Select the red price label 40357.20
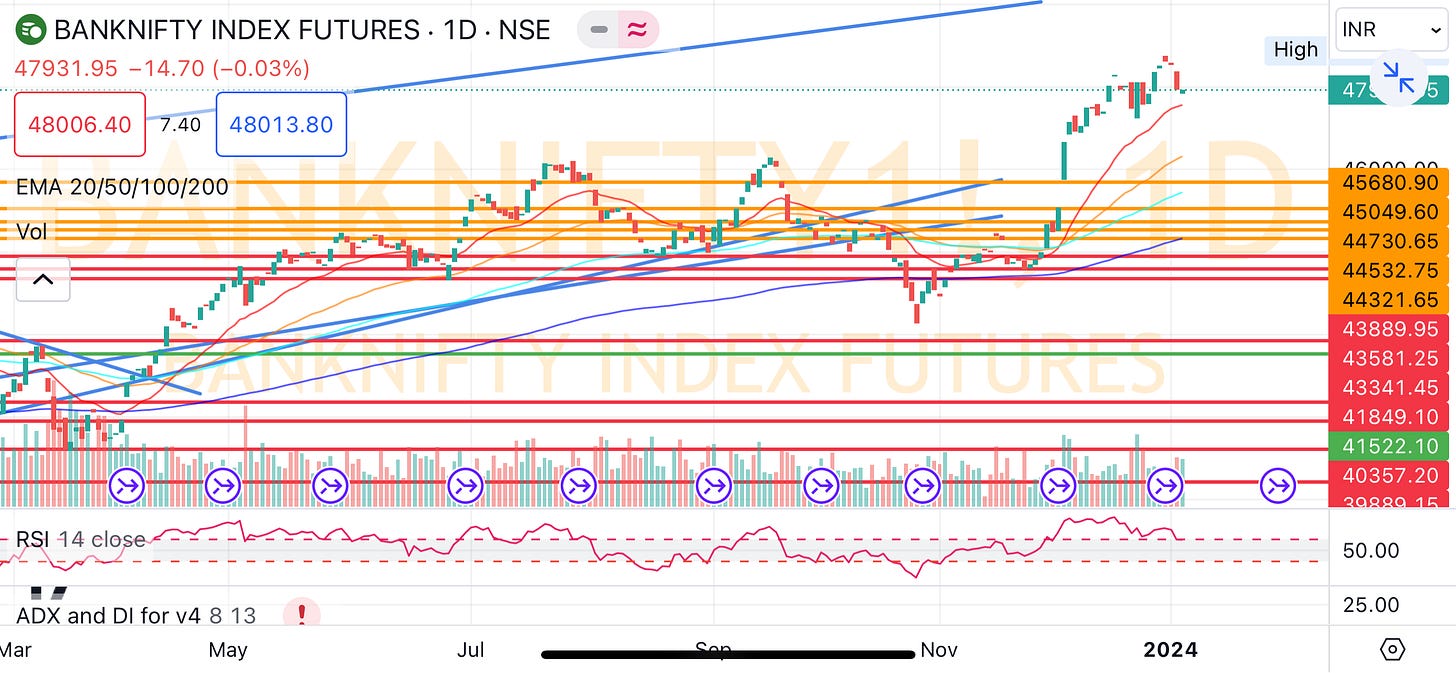Viewport: 1456px width, 673px height. click(1390, 475)
